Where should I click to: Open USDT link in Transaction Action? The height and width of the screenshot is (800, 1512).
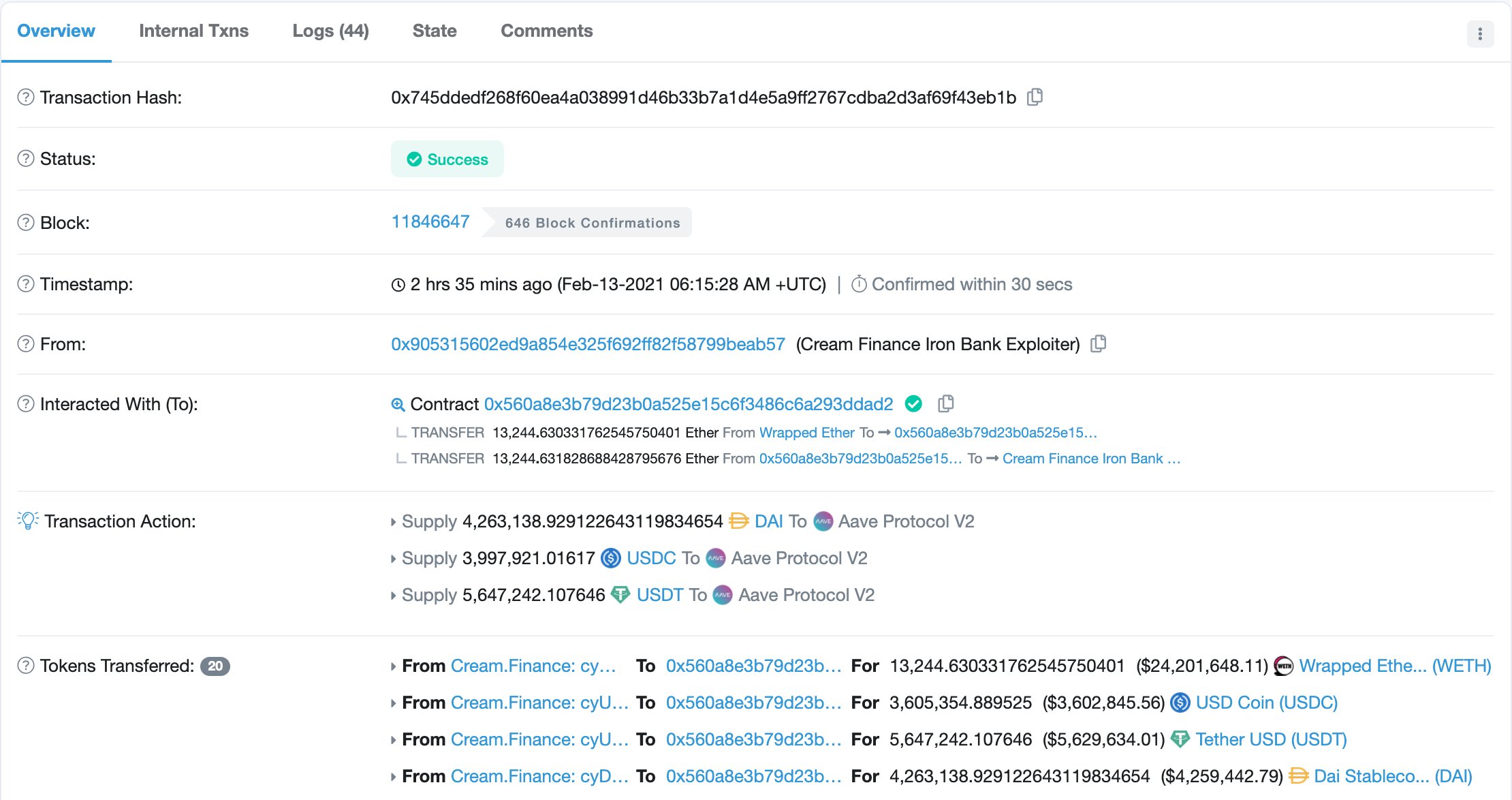[x=660, y=595]
